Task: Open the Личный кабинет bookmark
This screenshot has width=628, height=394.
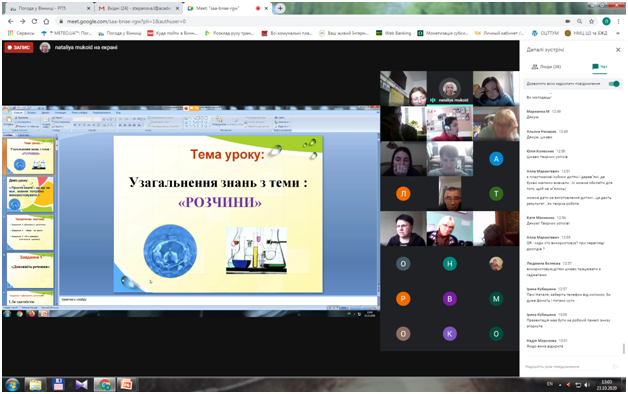Action: pyautogui.click(x=499, y=33)
